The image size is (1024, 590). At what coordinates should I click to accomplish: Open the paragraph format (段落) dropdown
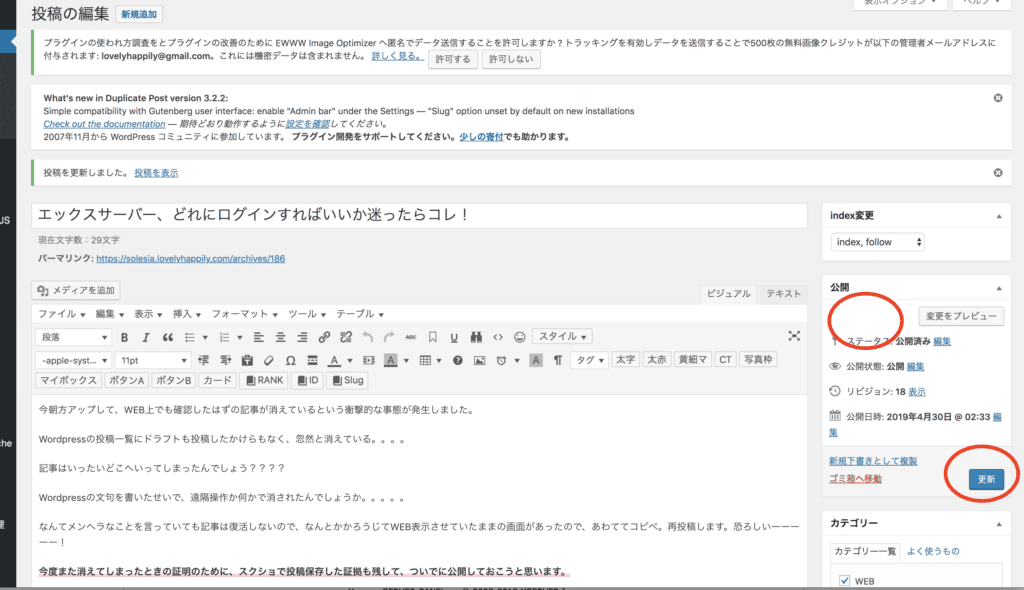pyautogui.click(x=73, y=337)
